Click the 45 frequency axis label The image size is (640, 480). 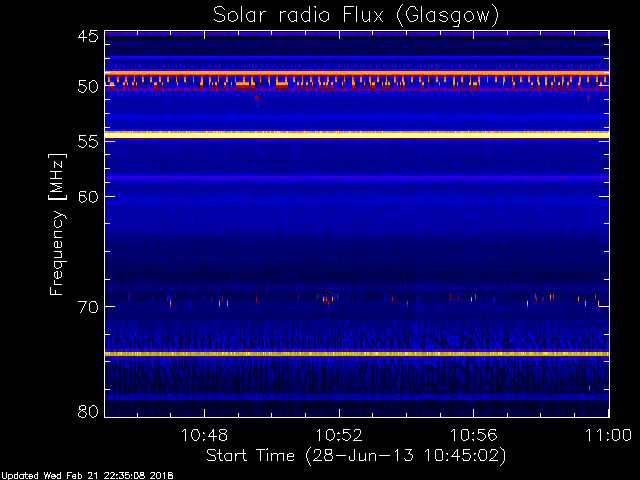tap(88, 37)
